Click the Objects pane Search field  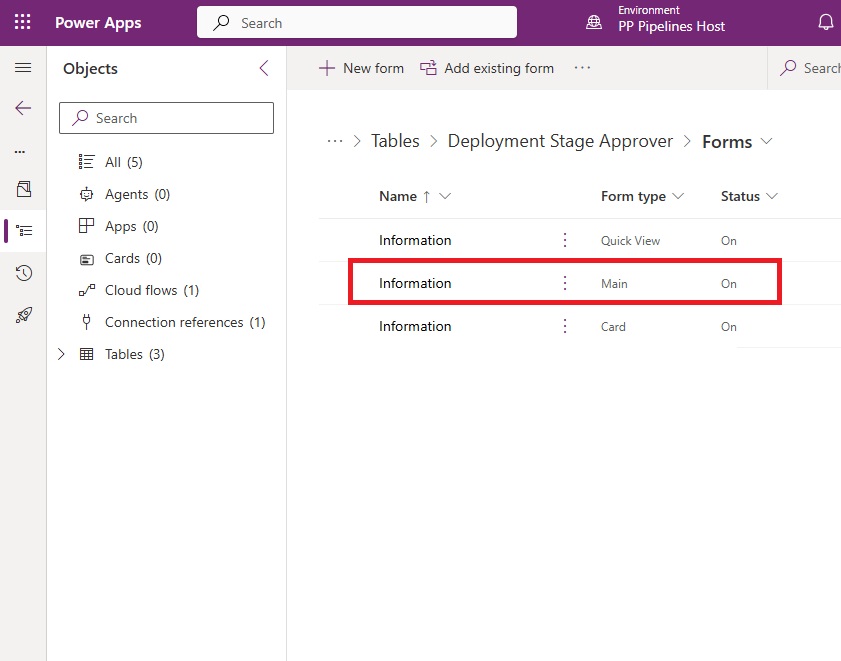[166, 118]
